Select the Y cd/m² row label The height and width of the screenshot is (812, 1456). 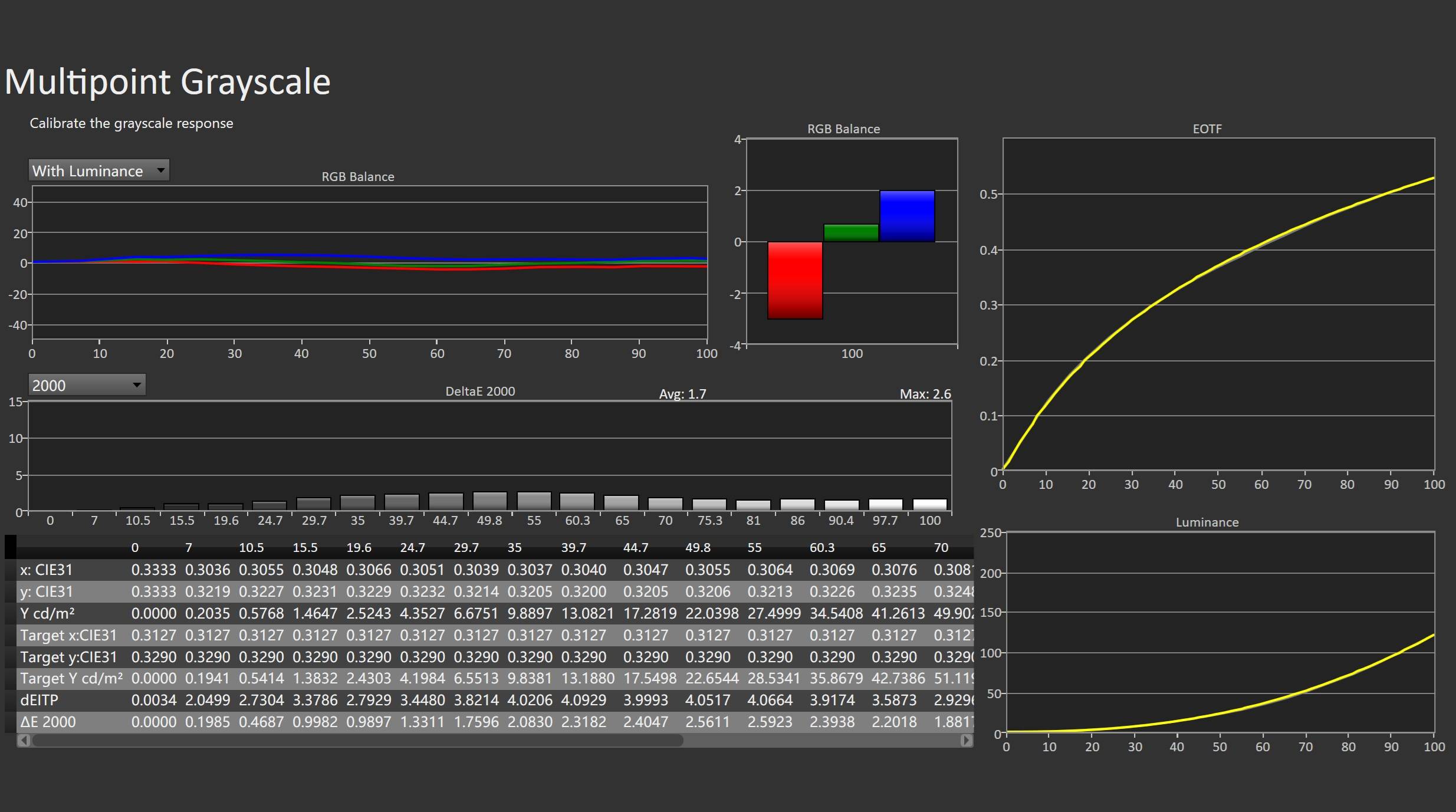point(47,613)
